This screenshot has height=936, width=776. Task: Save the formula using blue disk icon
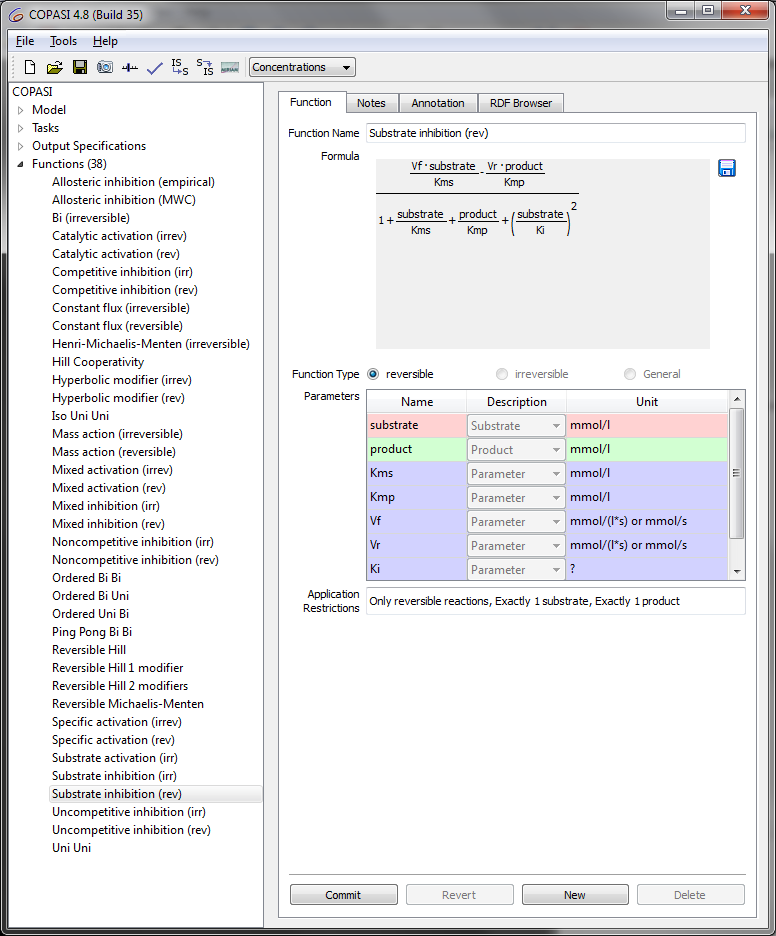click(x=727, y=168)
